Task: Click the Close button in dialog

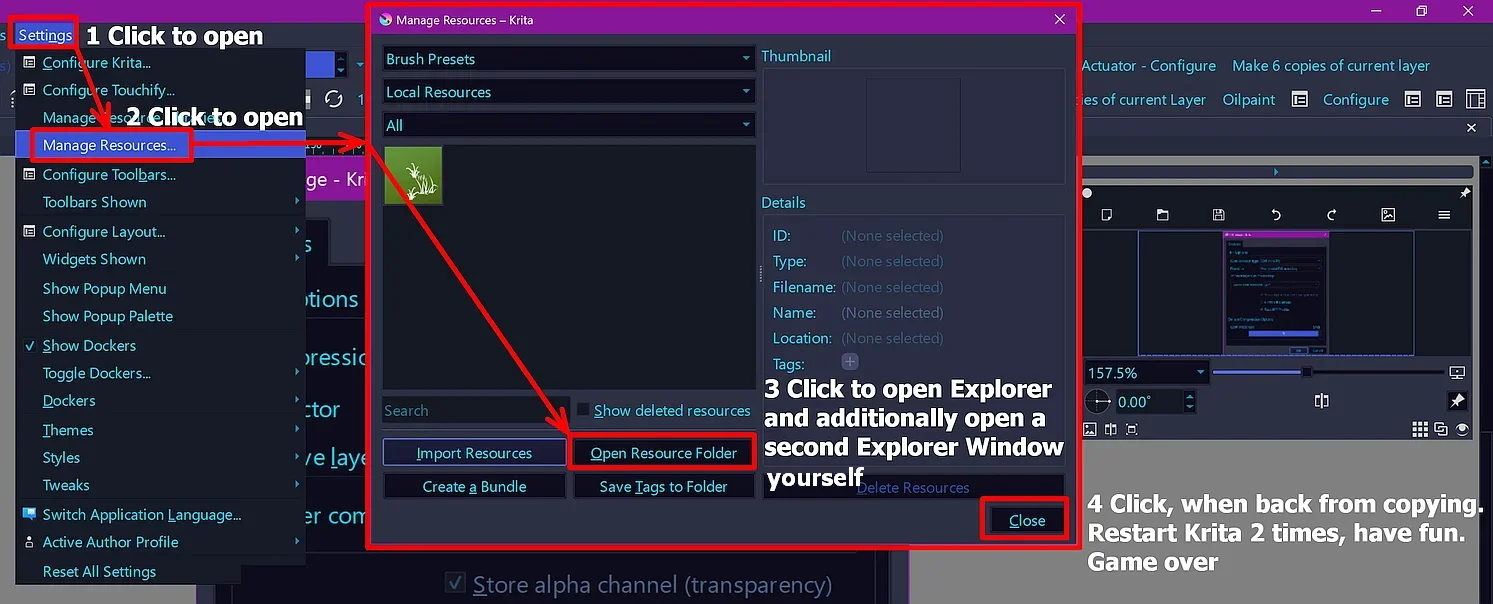Action: (x=1027, y=520)
